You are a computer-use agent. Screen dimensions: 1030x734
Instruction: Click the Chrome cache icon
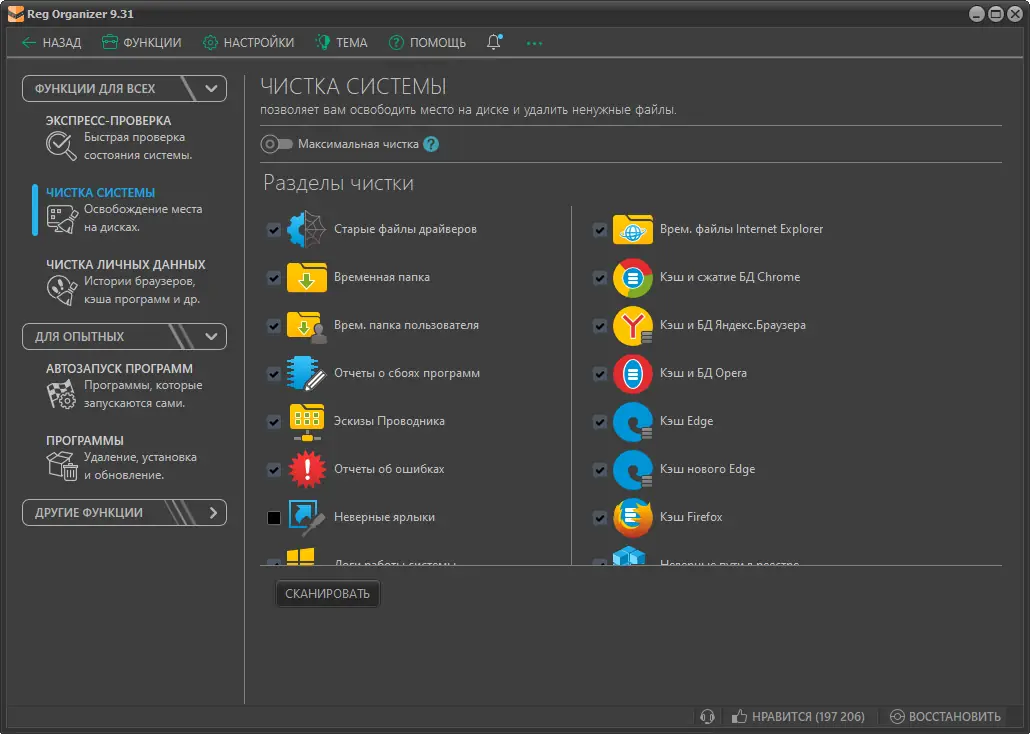pyautogui.click(x=632, y=277)
